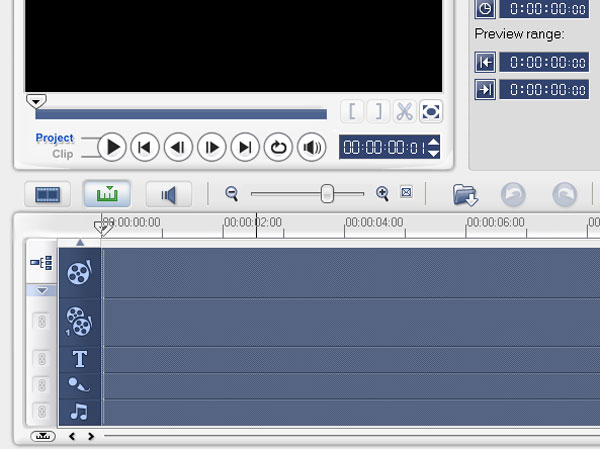The height and width of the screenshot is (449, 600).
Task: Select the Title Track icon
Action: [80, 359]
